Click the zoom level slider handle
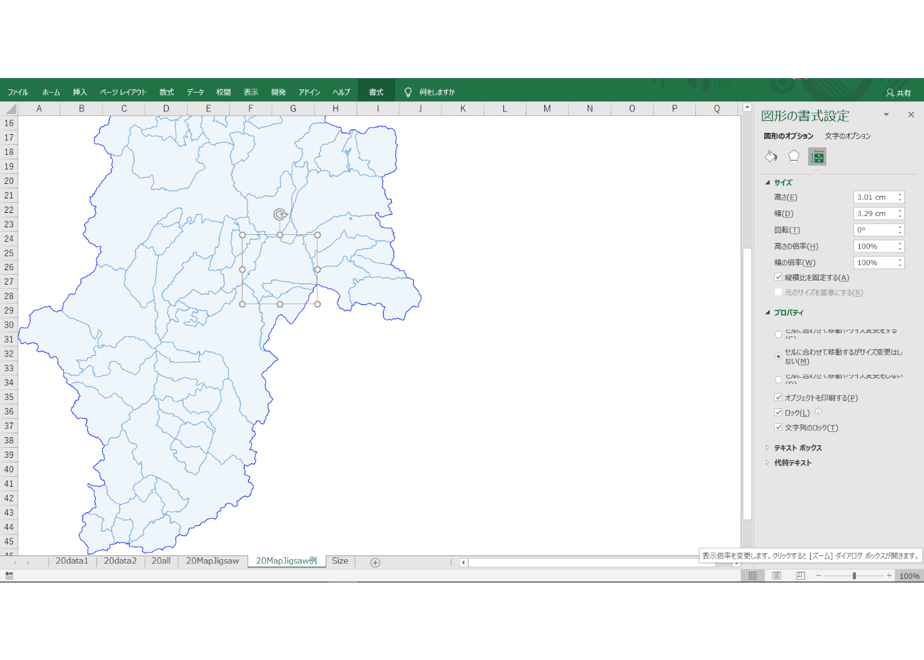 click(x=854, y=576)
